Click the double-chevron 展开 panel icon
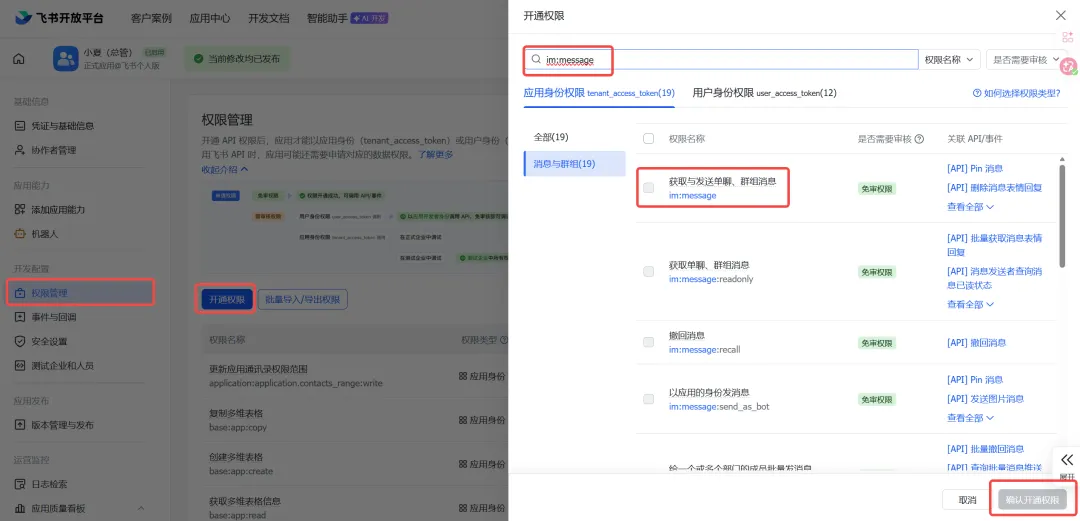Screen dimensions: 1080x521 tap(1067, 460)
